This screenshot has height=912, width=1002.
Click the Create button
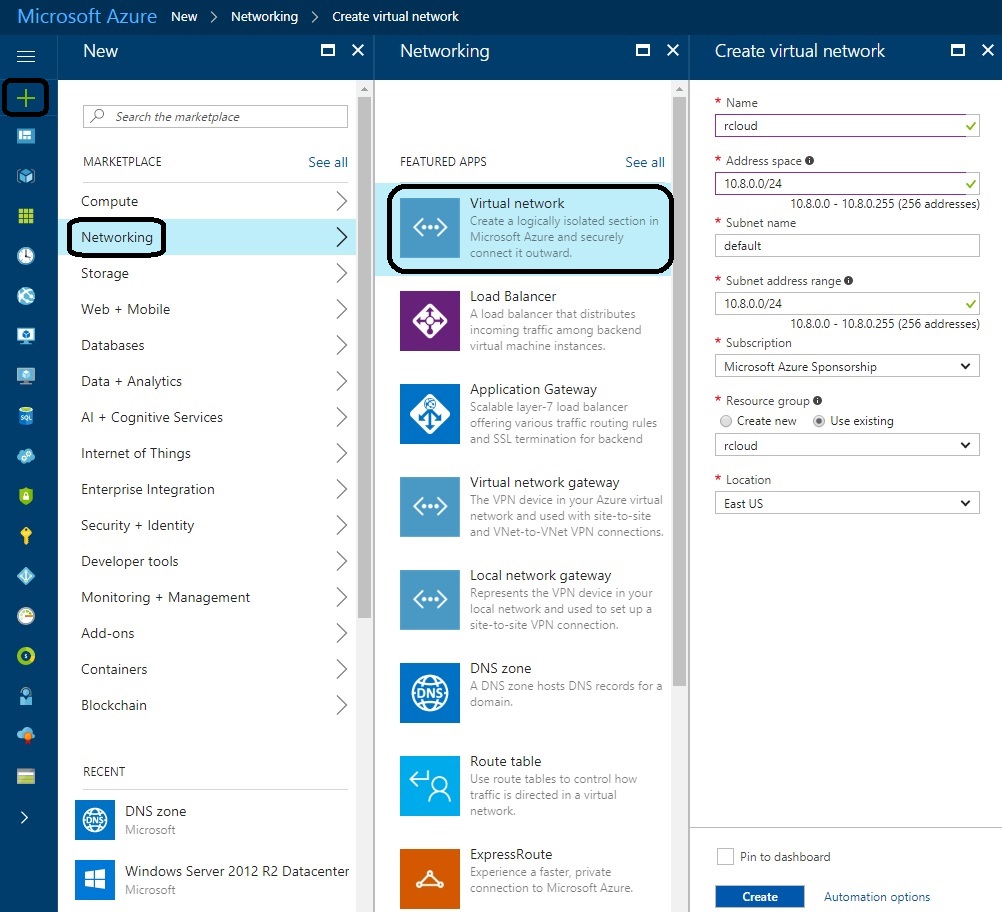pos(759,896)
